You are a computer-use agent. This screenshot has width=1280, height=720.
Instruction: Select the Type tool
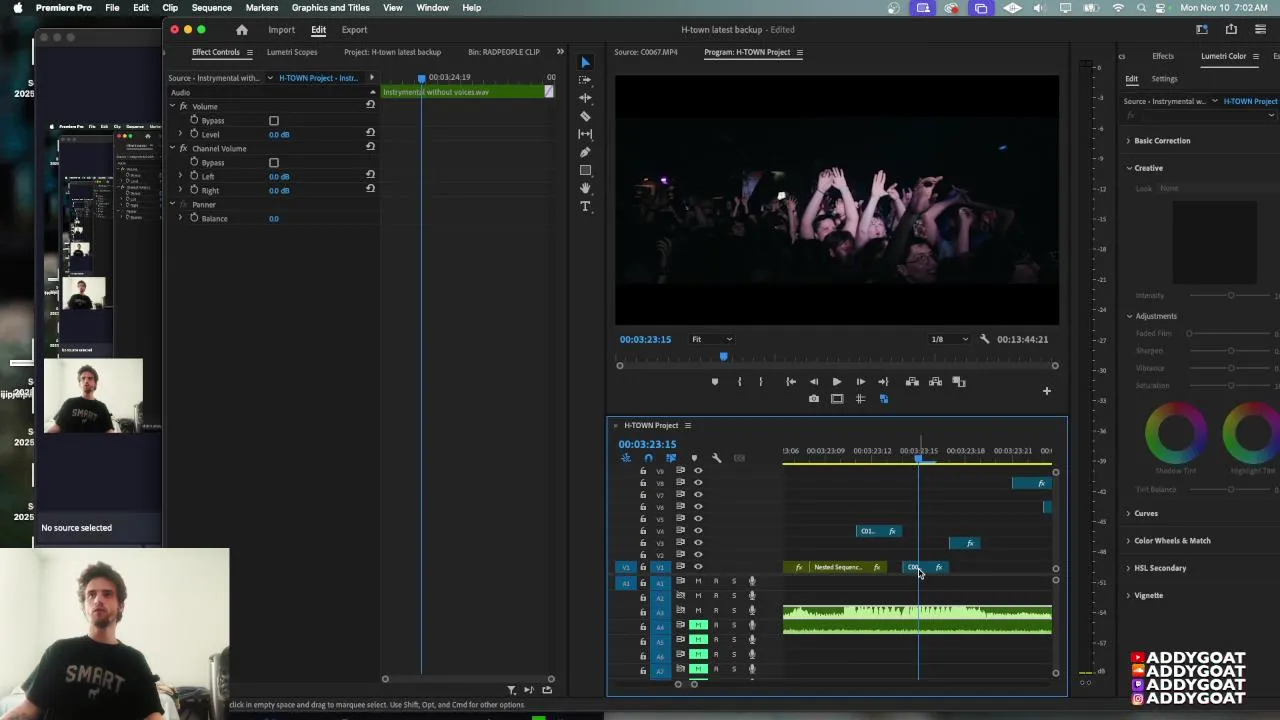[586, 206]
